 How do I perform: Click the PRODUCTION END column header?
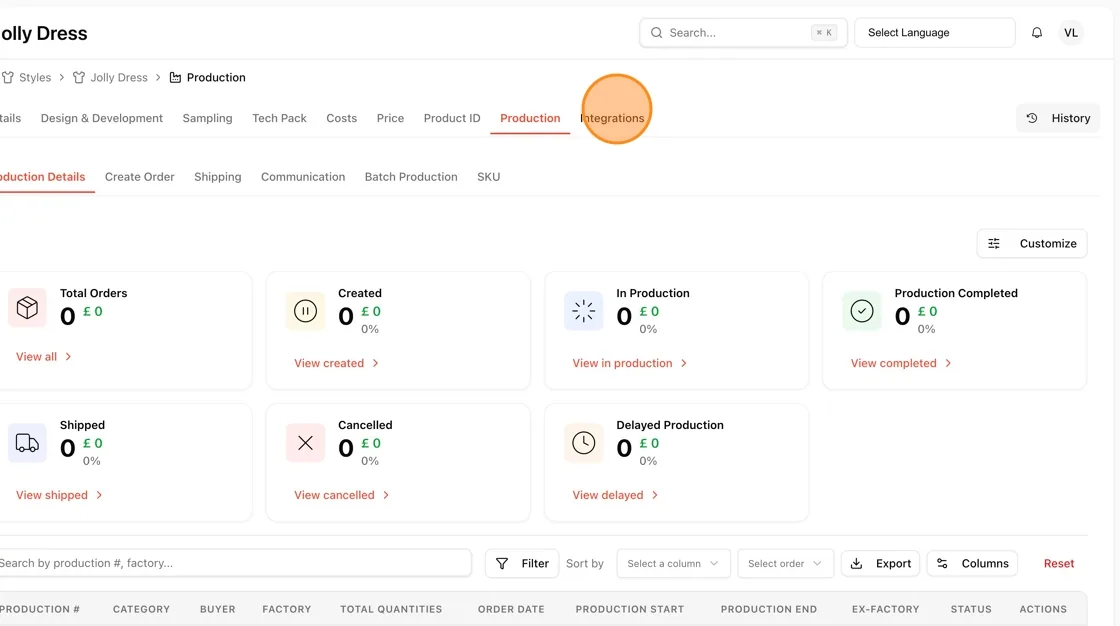tap(769, 609)
